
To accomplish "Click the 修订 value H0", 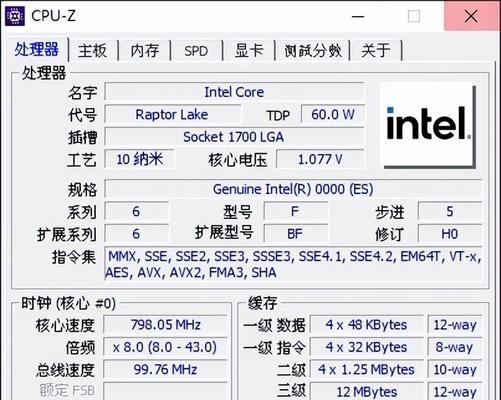I will (x=450, y=234).
